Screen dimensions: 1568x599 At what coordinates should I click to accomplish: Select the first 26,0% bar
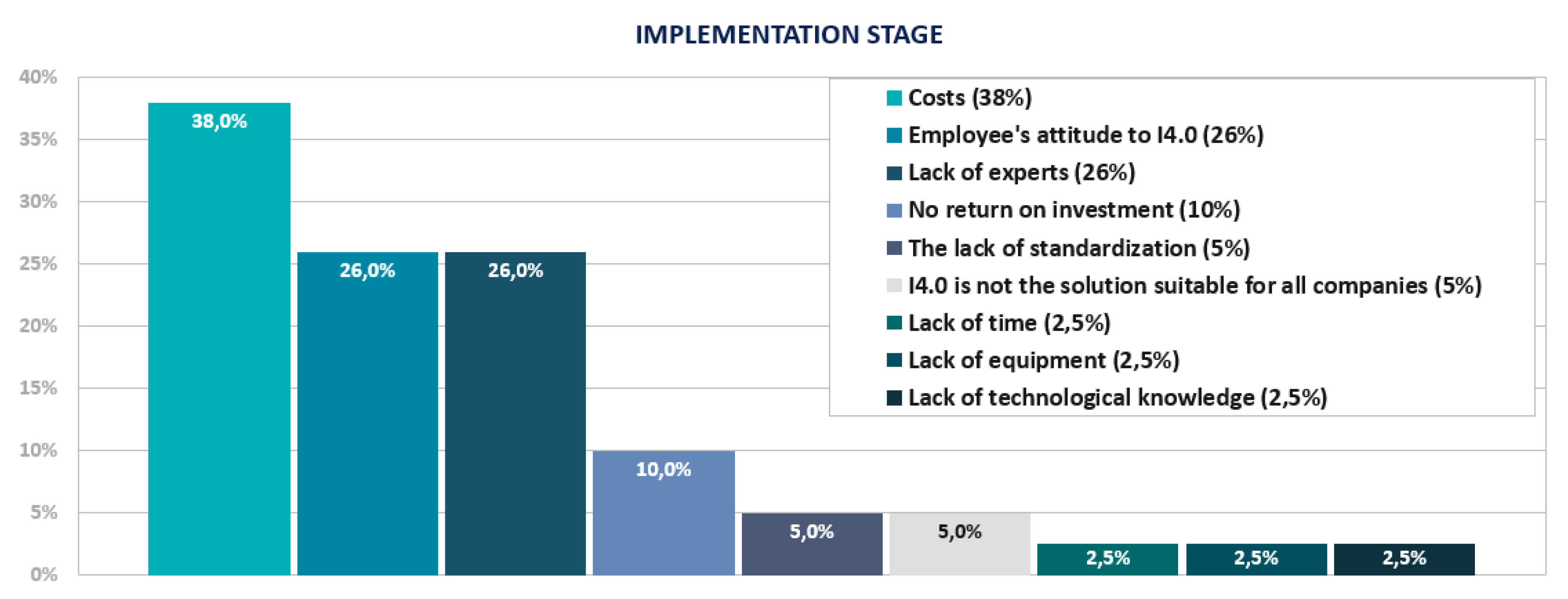pyautogui.click(x=367, y=414)
